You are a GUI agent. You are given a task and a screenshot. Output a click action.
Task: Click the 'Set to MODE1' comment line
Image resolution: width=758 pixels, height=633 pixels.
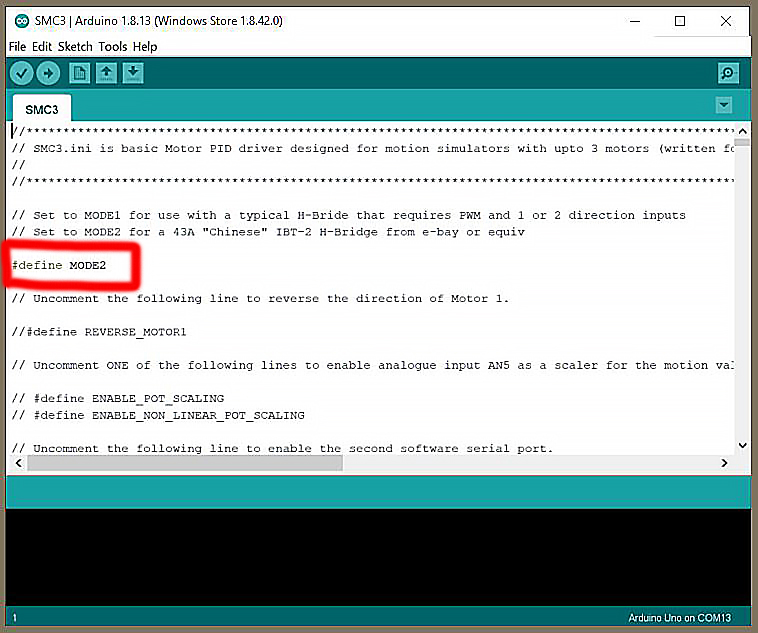[349, 215]
